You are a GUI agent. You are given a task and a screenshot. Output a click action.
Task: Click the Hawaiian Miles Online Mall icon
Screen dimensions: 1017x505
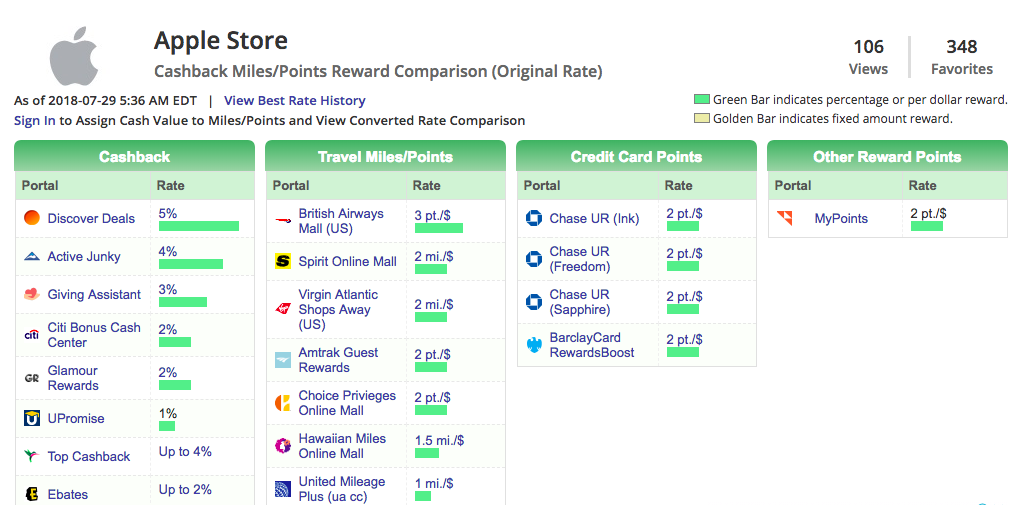pyautogui.click(x=283, y=446)
